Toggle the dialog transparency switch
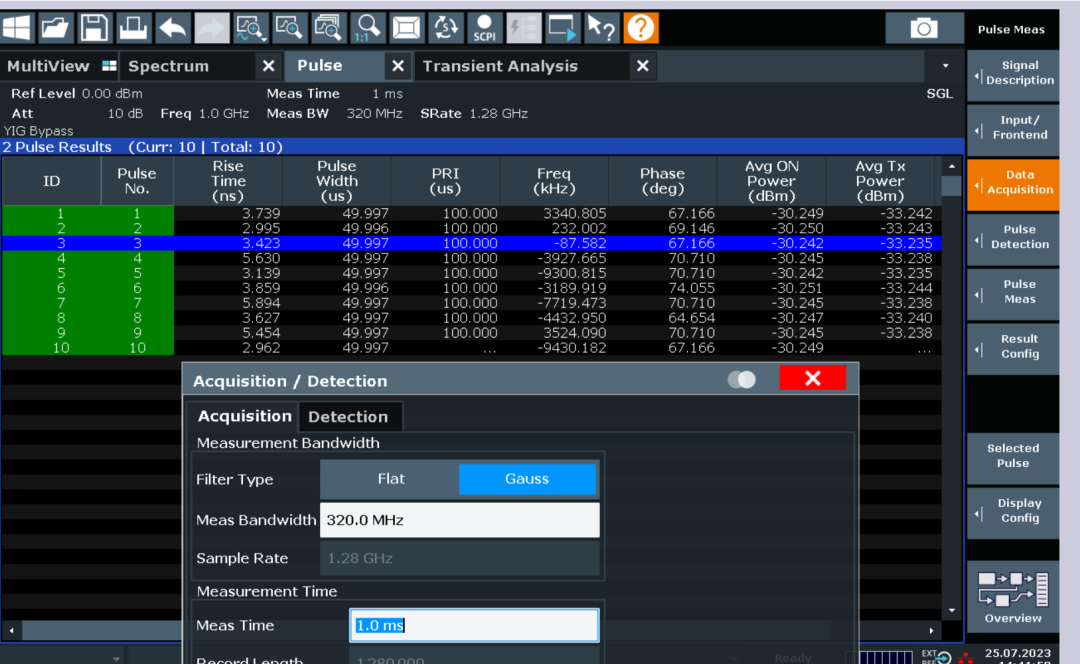Screen dimensions: 1080x664 pyautogui.click(x=742, y=380)
